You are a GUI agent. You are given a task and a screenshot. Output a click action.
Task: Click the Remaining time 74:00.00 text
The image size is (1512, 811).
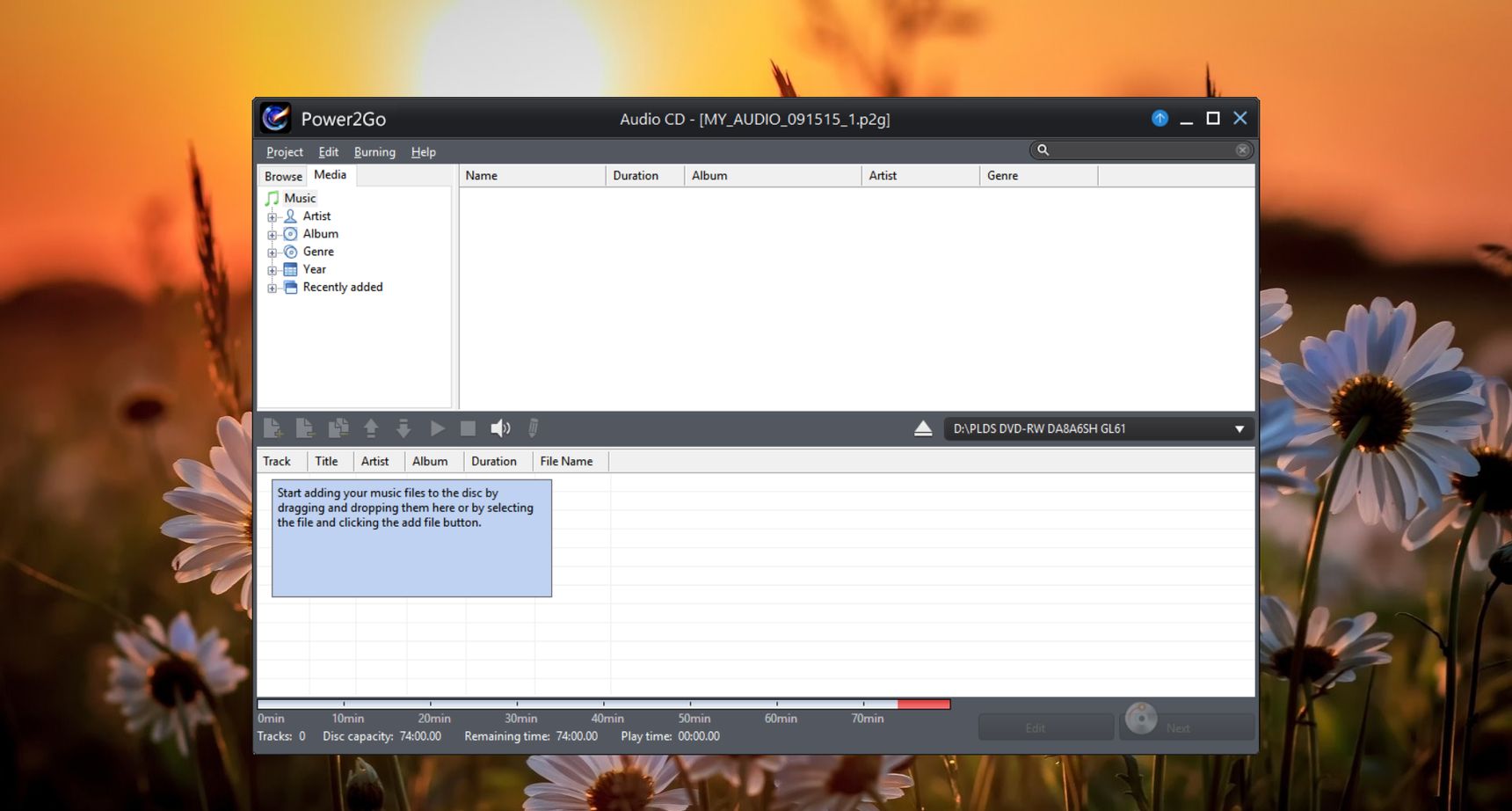point(531,736)
